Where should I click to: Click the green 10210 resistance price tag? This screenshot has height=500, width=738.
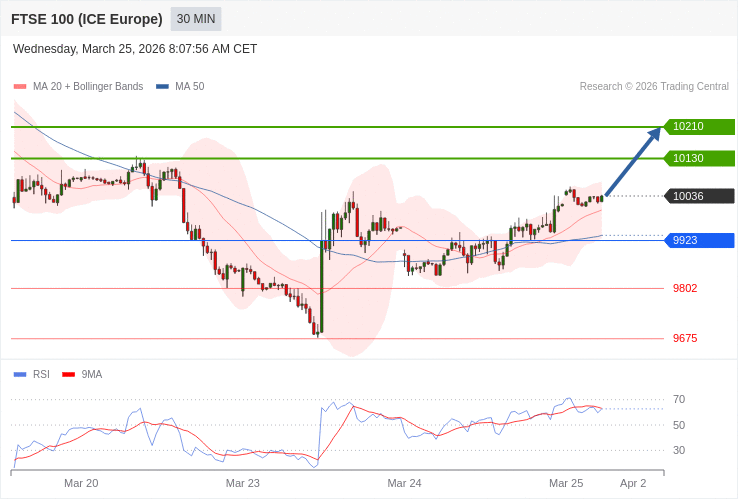pos(699,127)
